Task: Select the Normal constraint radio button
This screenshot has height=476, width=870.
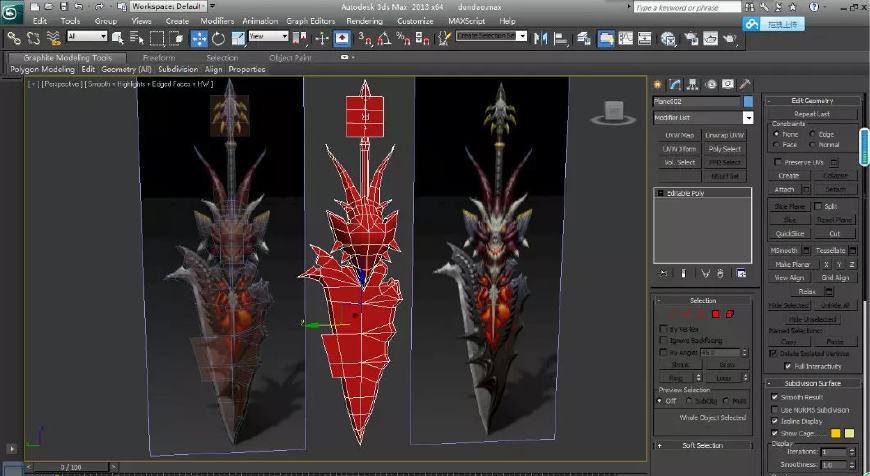Action: 813,145
